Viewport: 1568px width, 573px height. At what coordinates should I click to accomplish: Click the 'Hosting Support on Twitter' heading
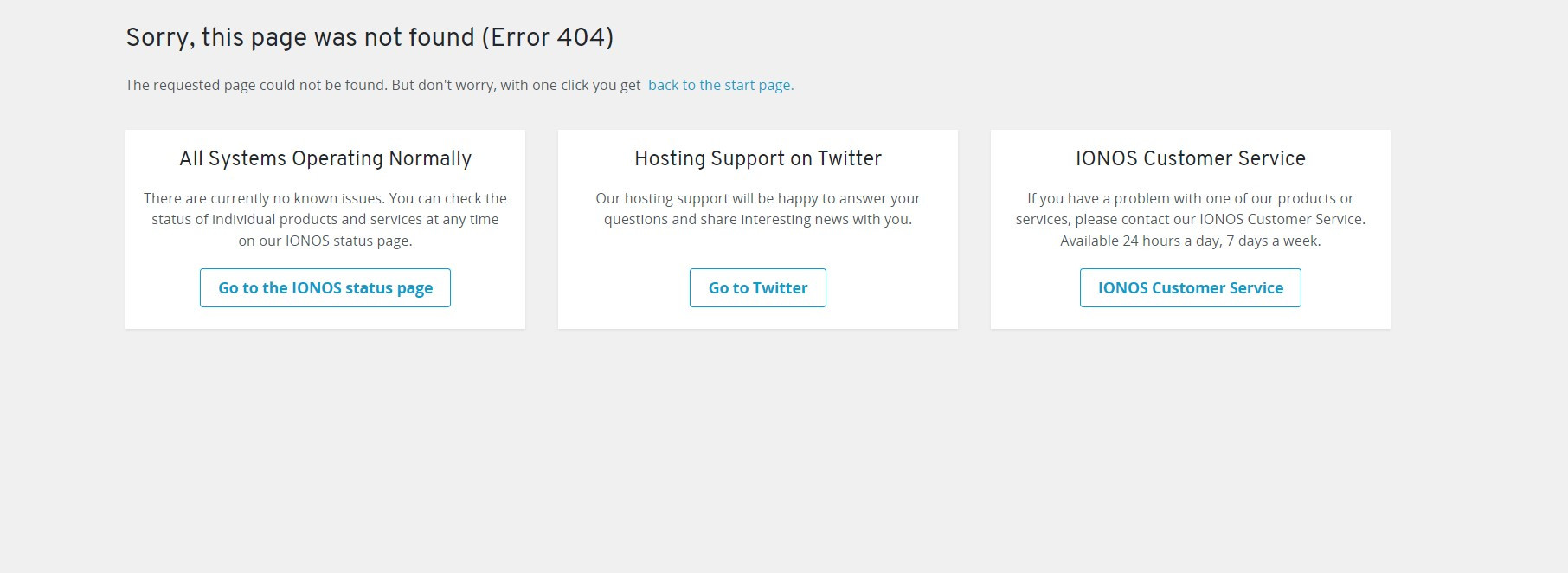(758, 158)
